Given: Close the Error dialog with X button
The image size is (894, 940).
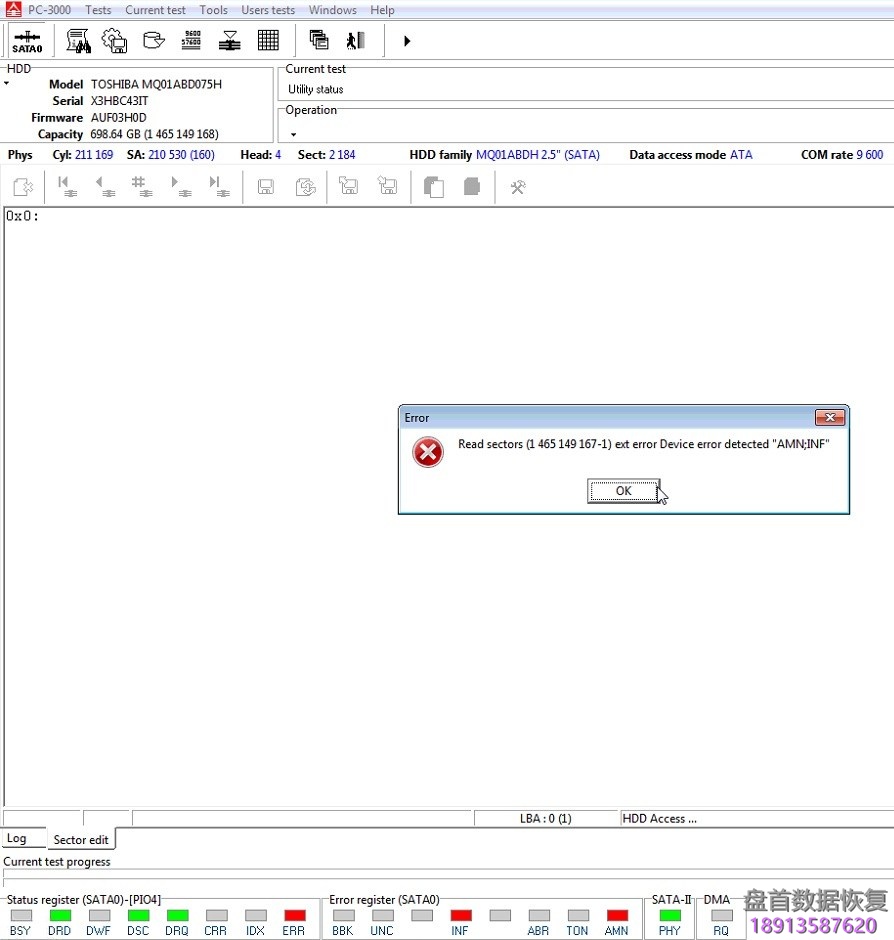Looking at the screenshot, I should [829, 418].
